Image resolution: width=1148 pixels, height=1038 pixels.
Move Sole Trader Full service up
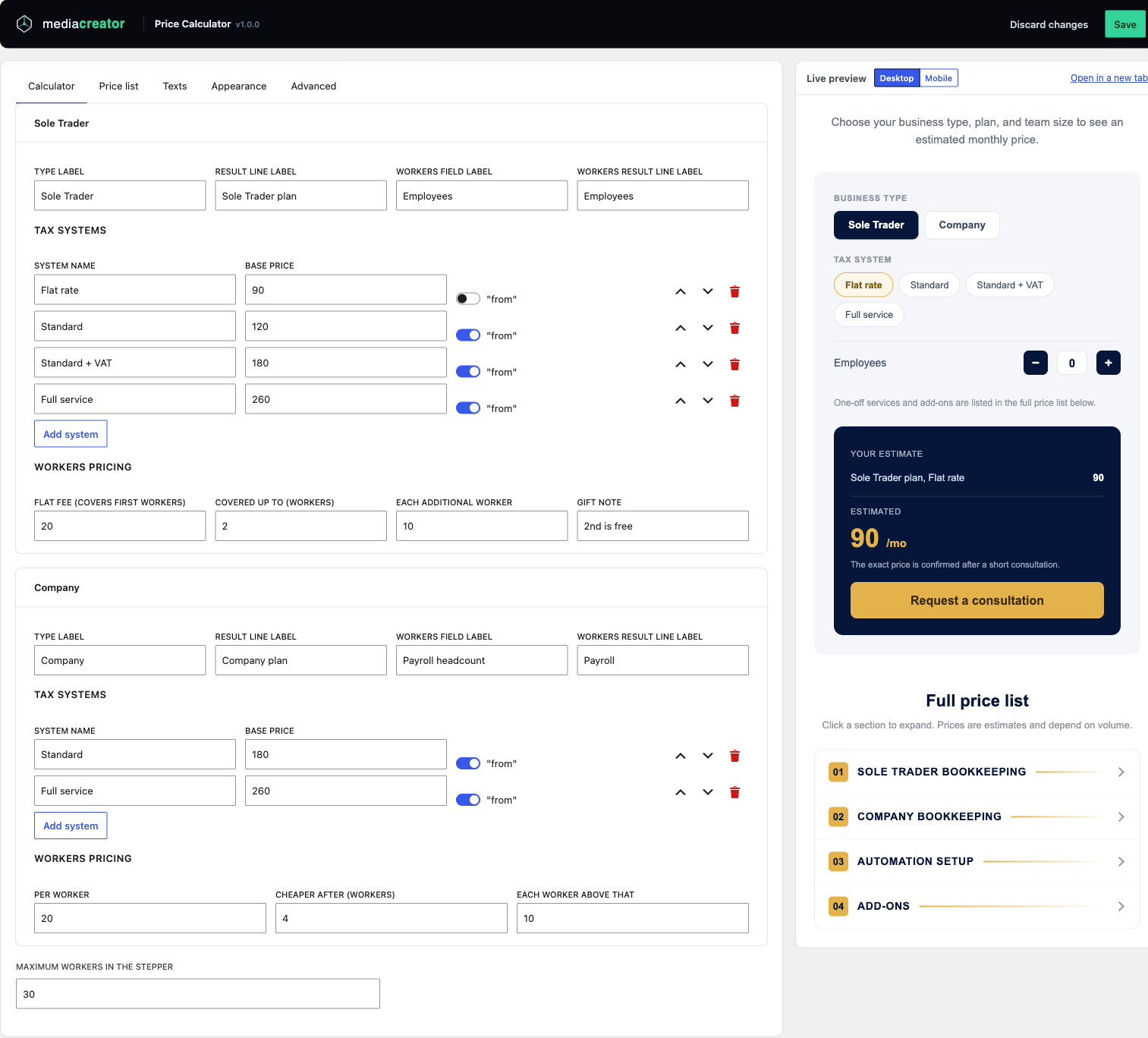coord(681,401)
